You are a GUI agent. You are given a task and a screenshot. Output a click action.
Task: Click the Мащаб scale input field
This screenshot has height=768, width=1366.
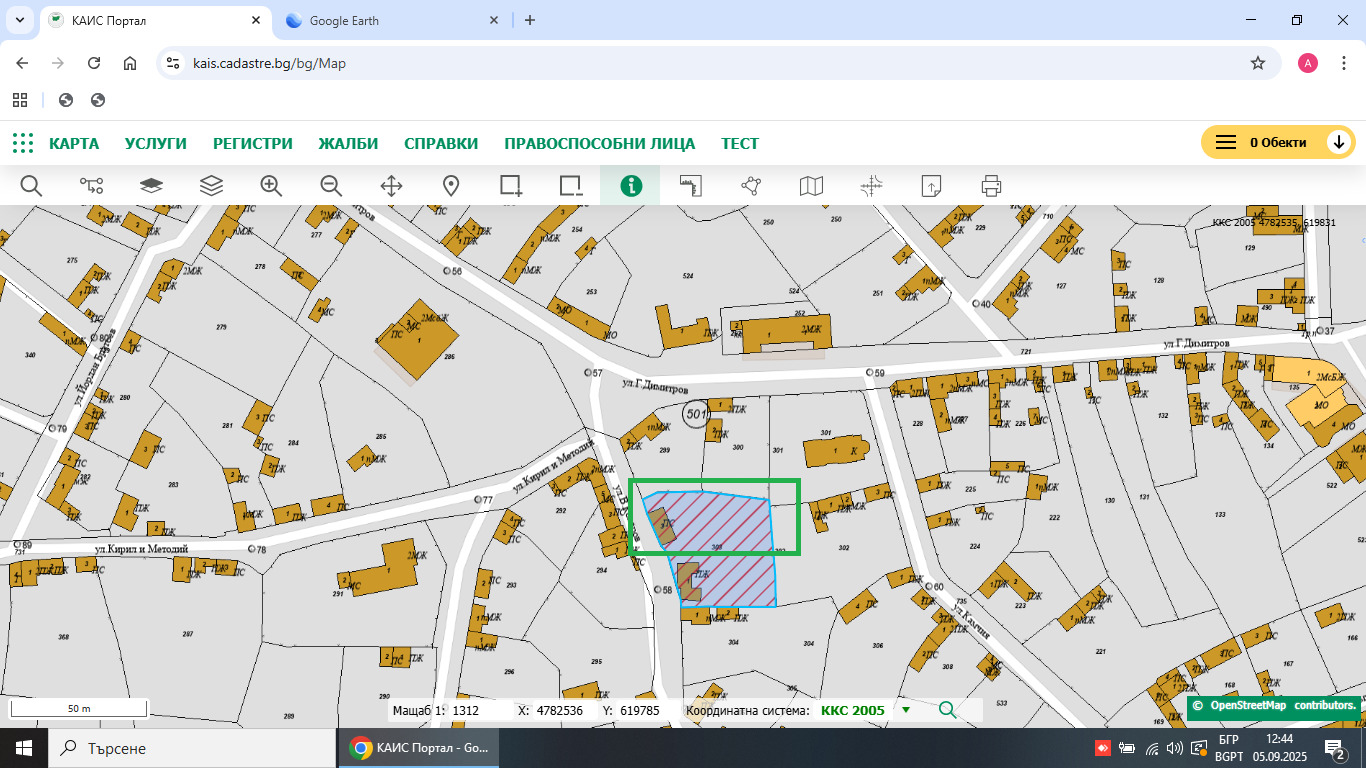pos(478,710)
